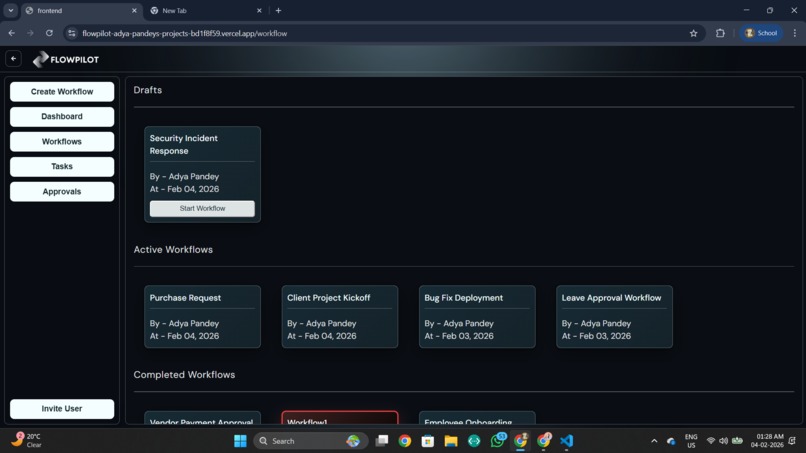The width and height of the screenshot is (806, 453).
Task: Close the frontend tab
Action: [x=134, y=10]
